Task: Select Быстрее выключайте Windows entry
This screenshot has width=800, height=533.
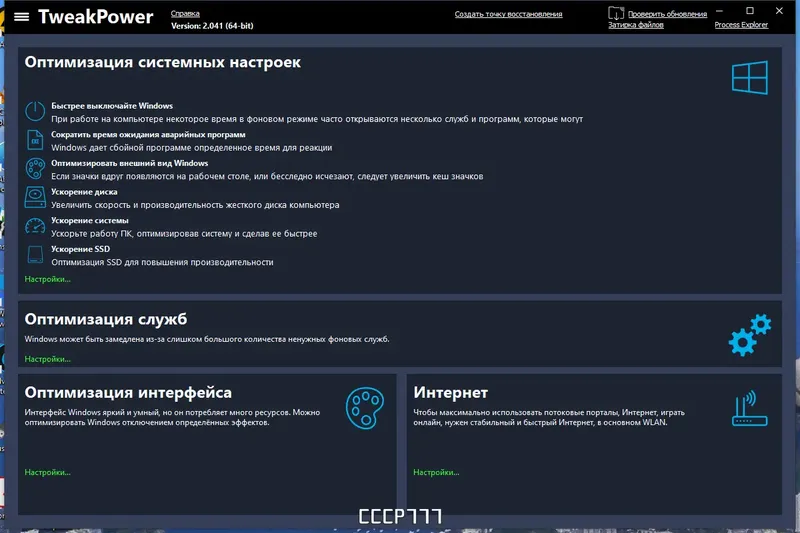Action: tap(112, 106)
